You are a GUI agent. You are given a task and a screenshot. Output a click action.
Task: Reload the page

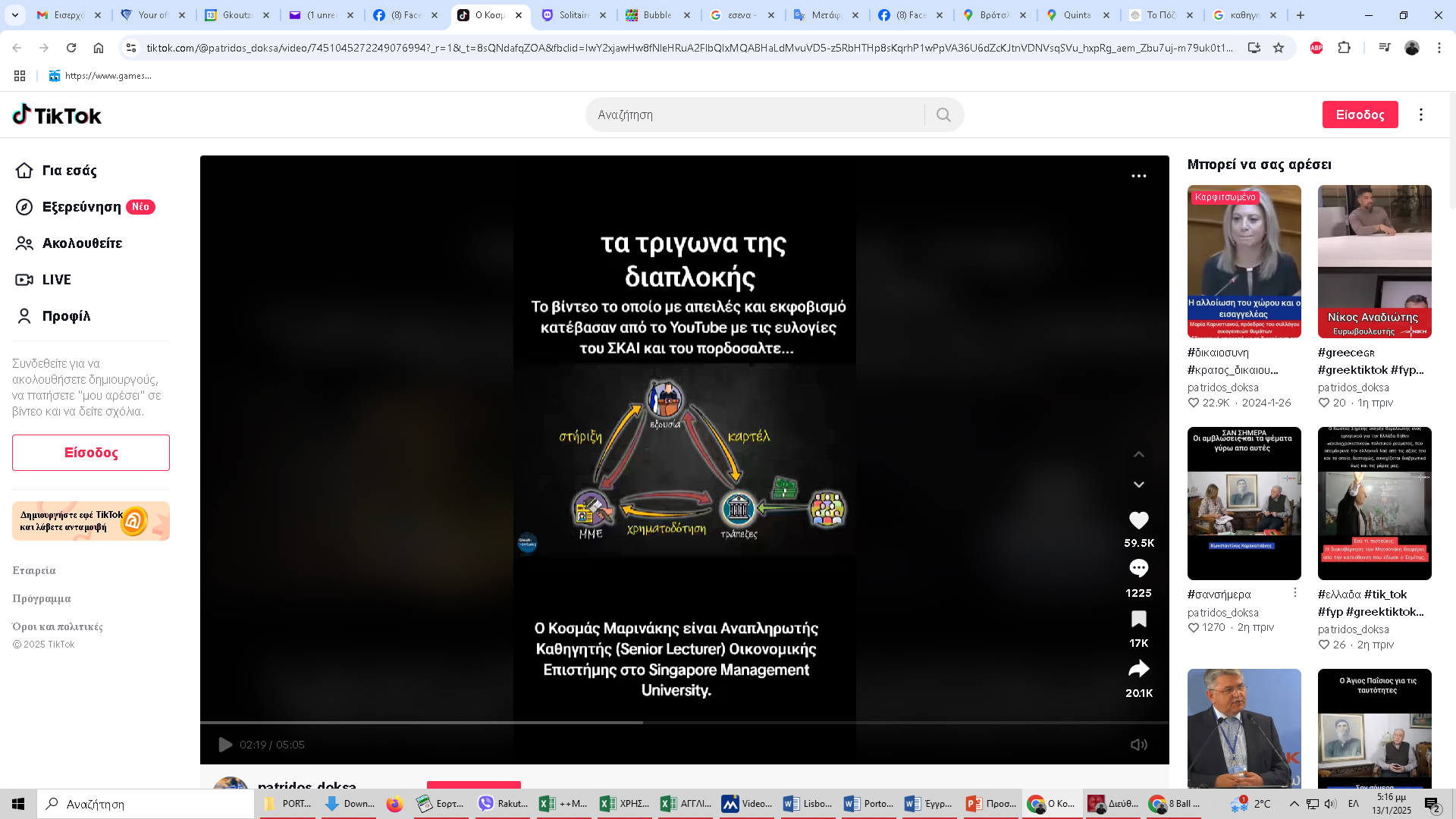(71, 48)
